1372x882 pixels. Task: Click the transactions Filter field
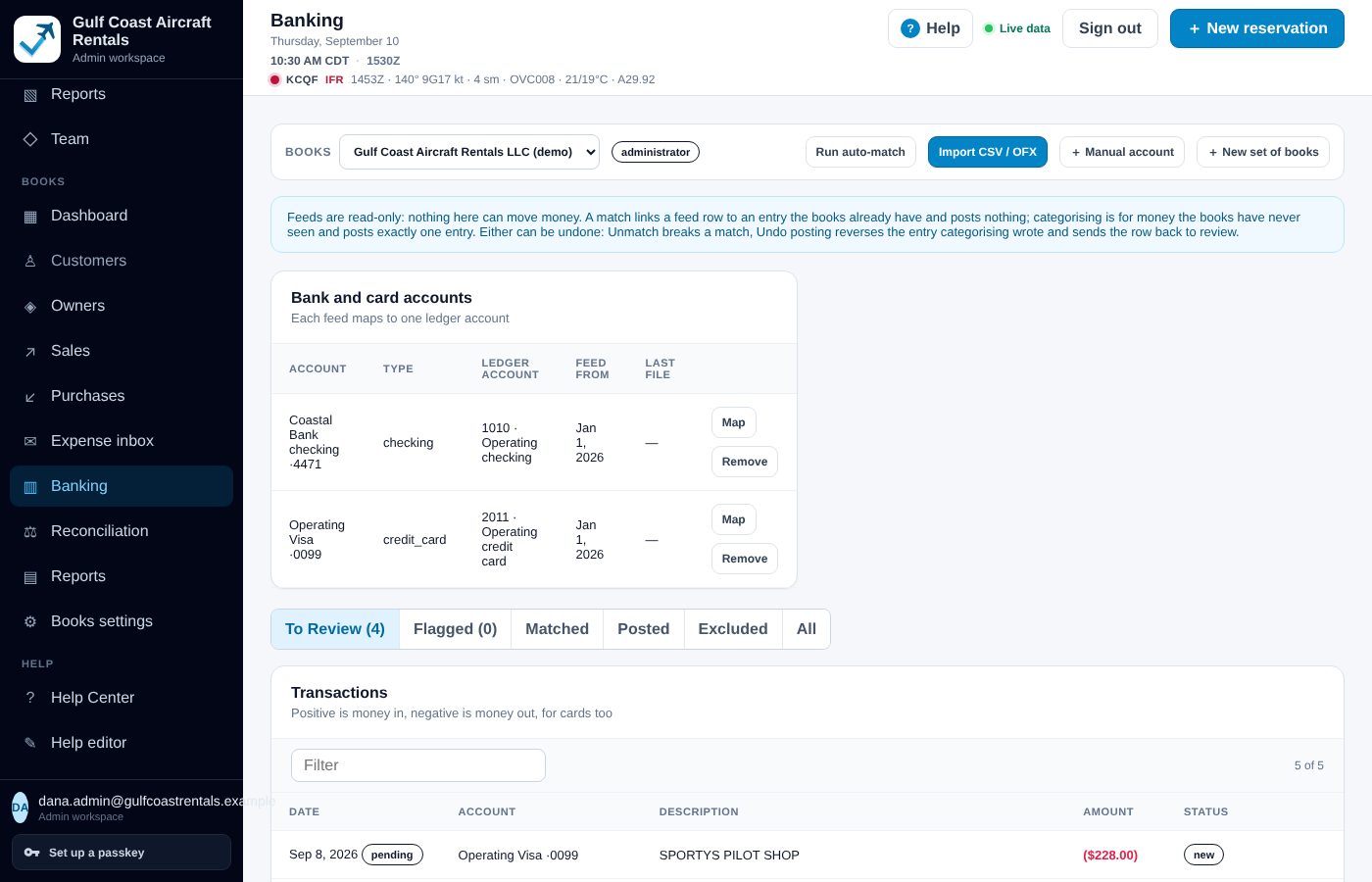(418, 765)
